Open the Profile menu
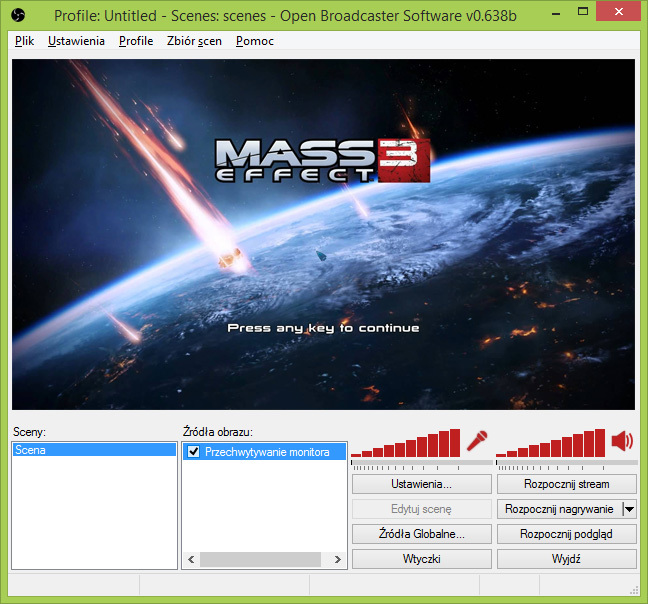Viewport: 648px width, 604px height. tap(136, 41)
